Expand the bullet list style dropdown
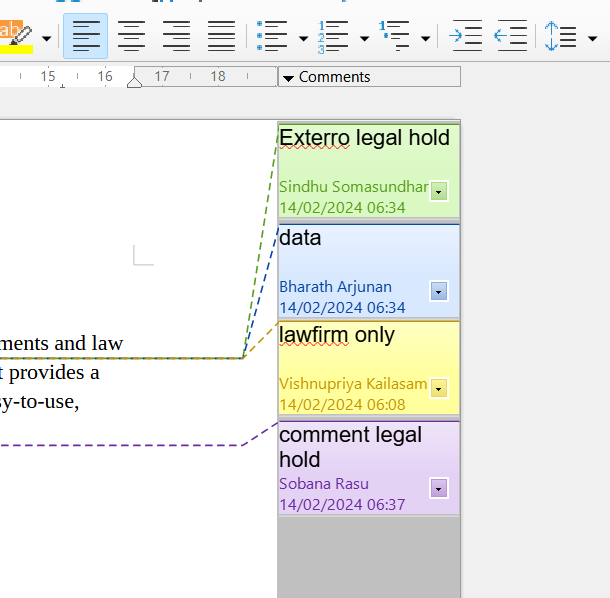The image size is (610, 598). tap(303, 38)
